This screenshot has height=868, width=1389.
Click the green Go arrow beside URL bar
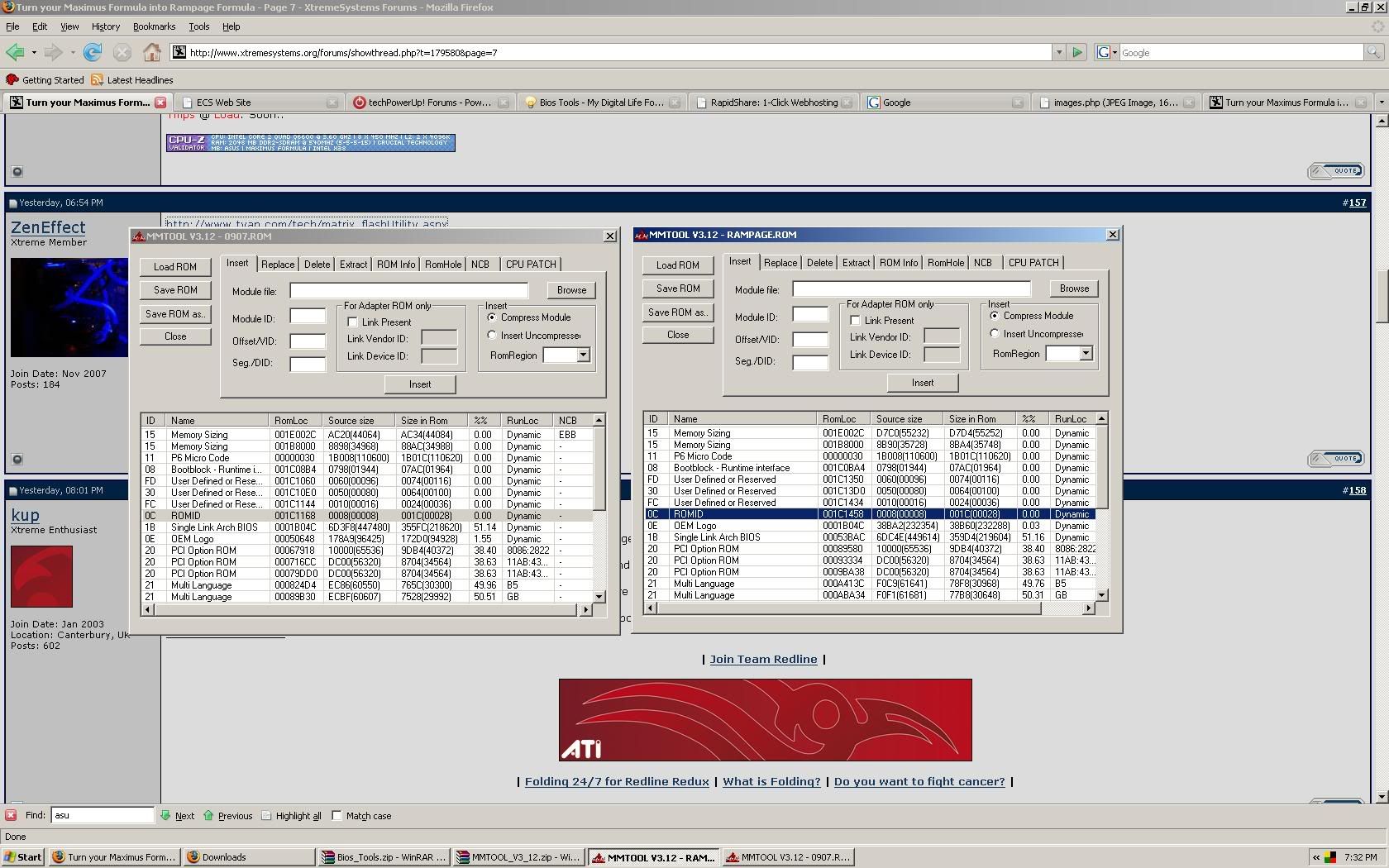(x=1077, y=52)
